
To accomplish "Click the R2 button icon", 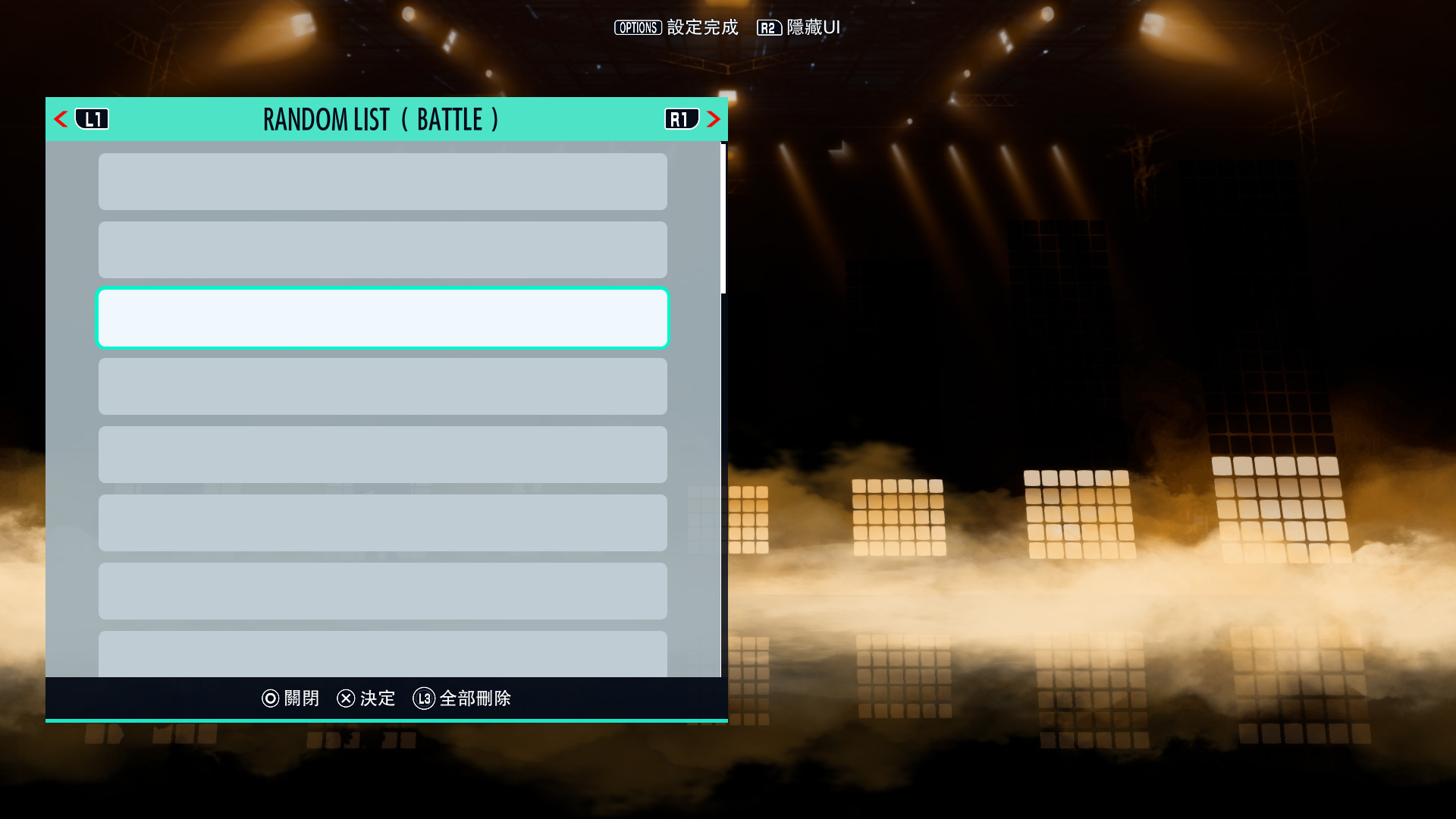I will pyautogui.click(x=769, y=28).
